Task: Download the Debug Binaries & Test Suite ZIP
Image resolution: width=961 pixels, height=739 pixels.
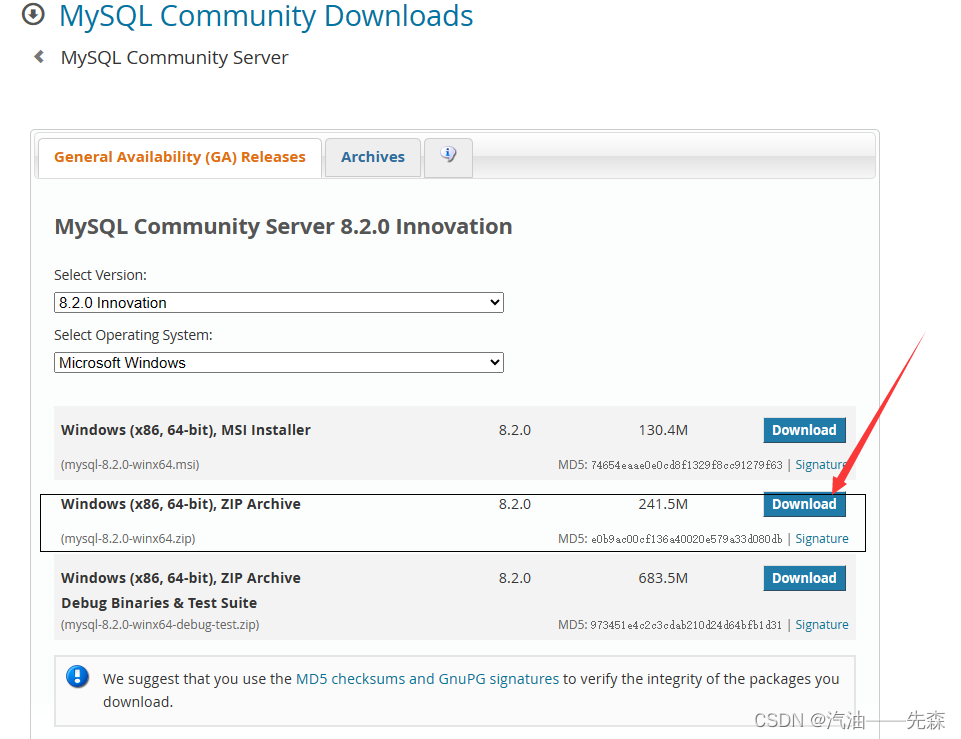Action: tap(804, 578)
